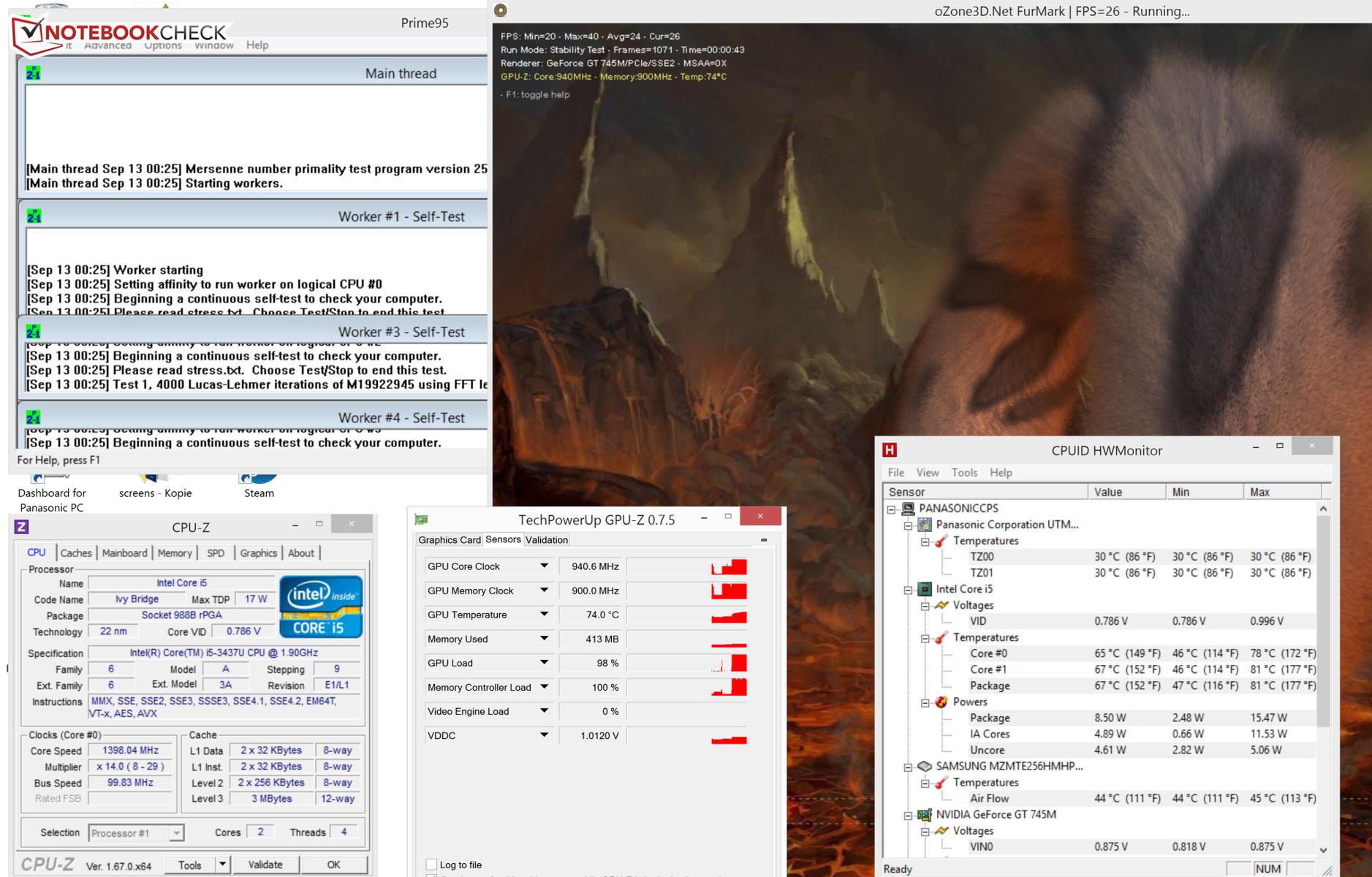Click the Intel Core i5 logo in CPU-Z

tap(321, 607)
